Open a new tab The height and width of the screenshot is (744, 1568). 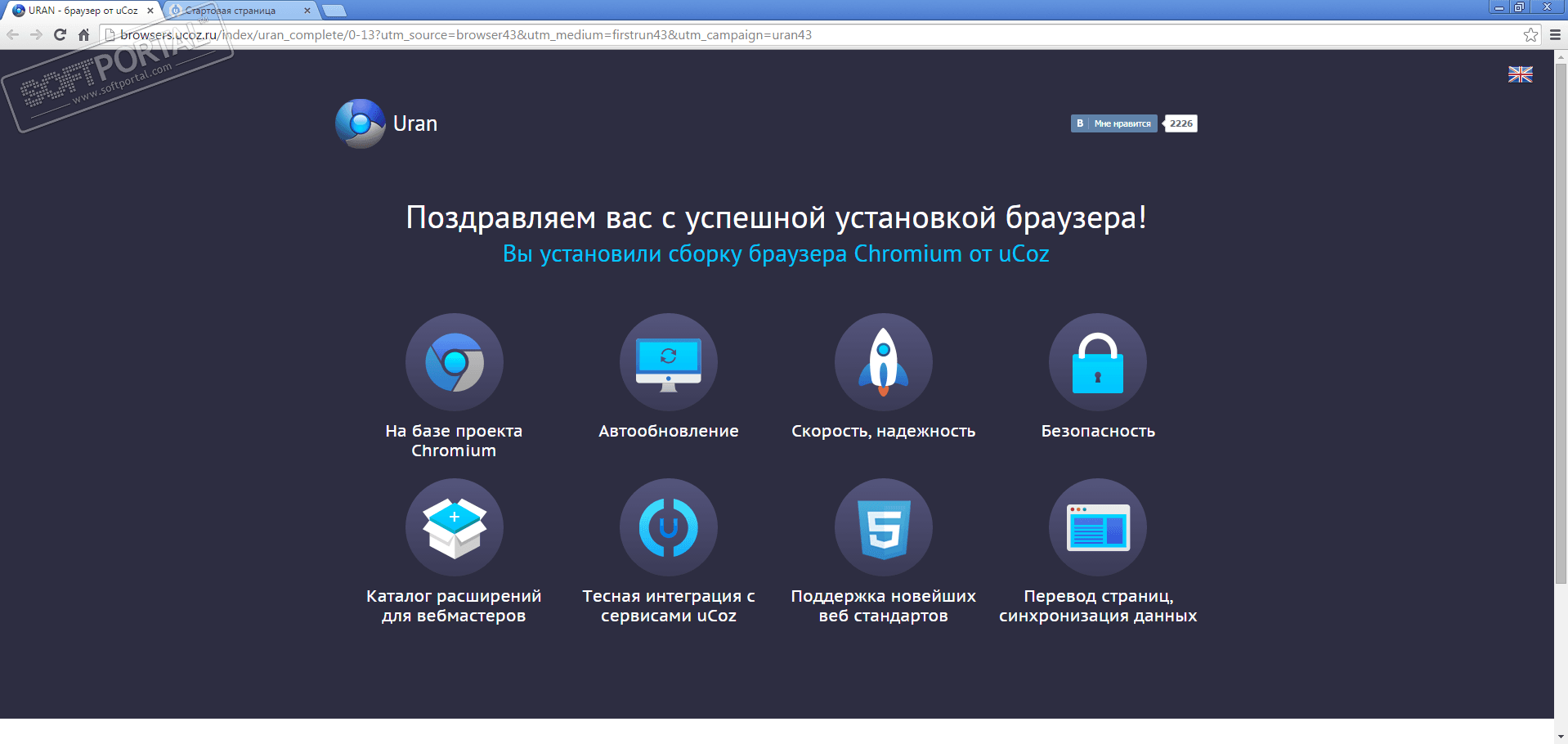pos(334,11)
